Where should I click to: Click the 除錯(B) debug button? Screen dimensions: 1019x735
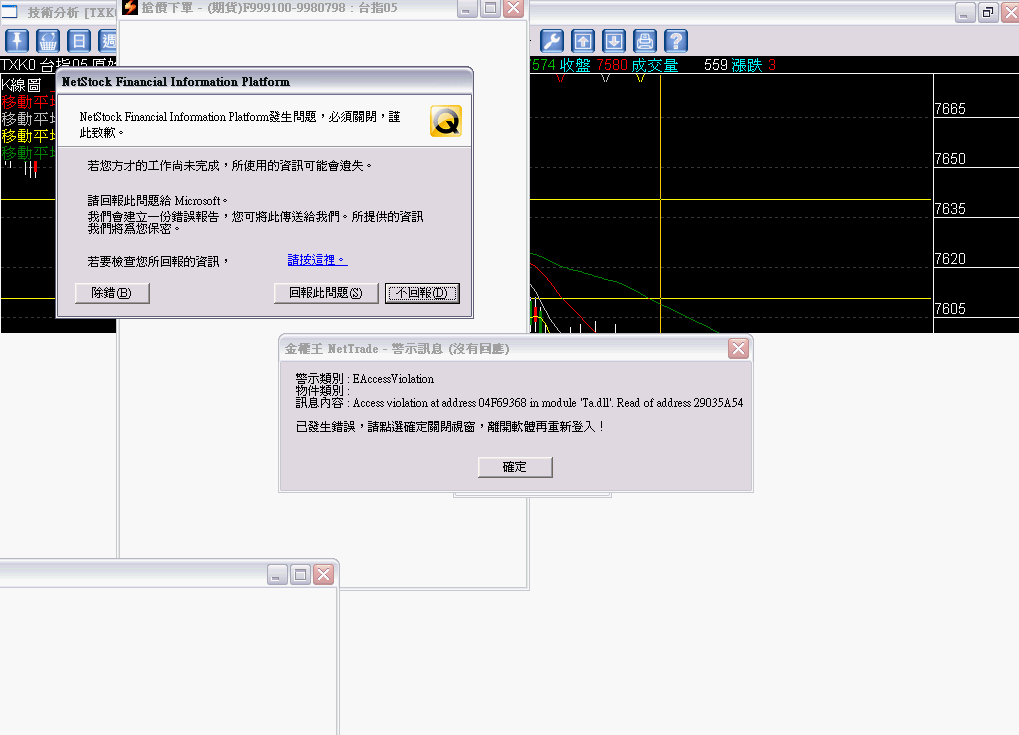click(x=112, y=293)
